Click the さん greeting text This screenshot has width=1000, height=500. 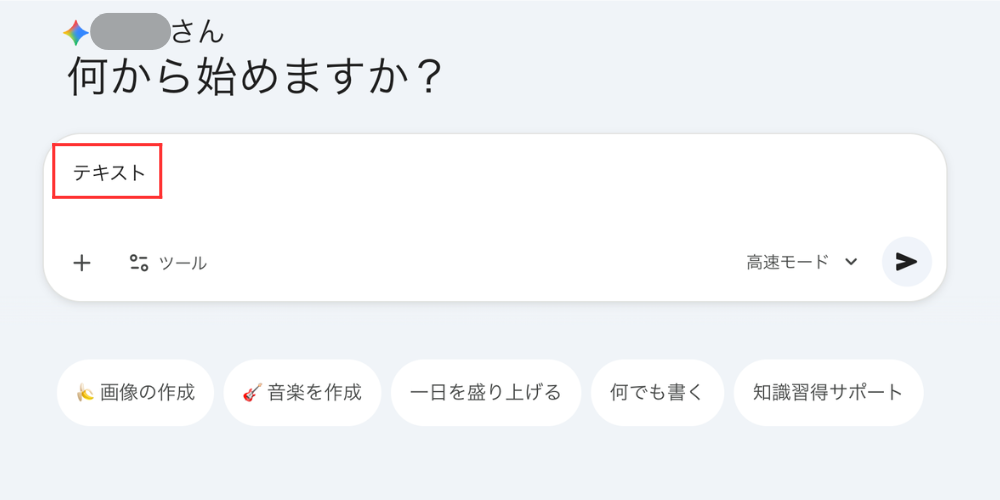[197, 32]
